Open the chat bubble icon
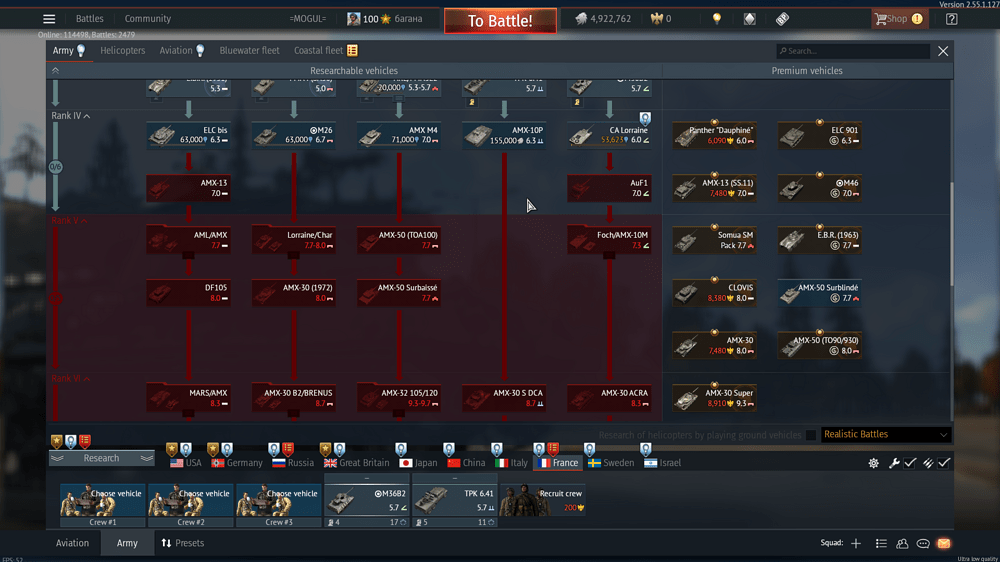The width and height of the screenshot is (1000, 562). (x=923, y=544)
